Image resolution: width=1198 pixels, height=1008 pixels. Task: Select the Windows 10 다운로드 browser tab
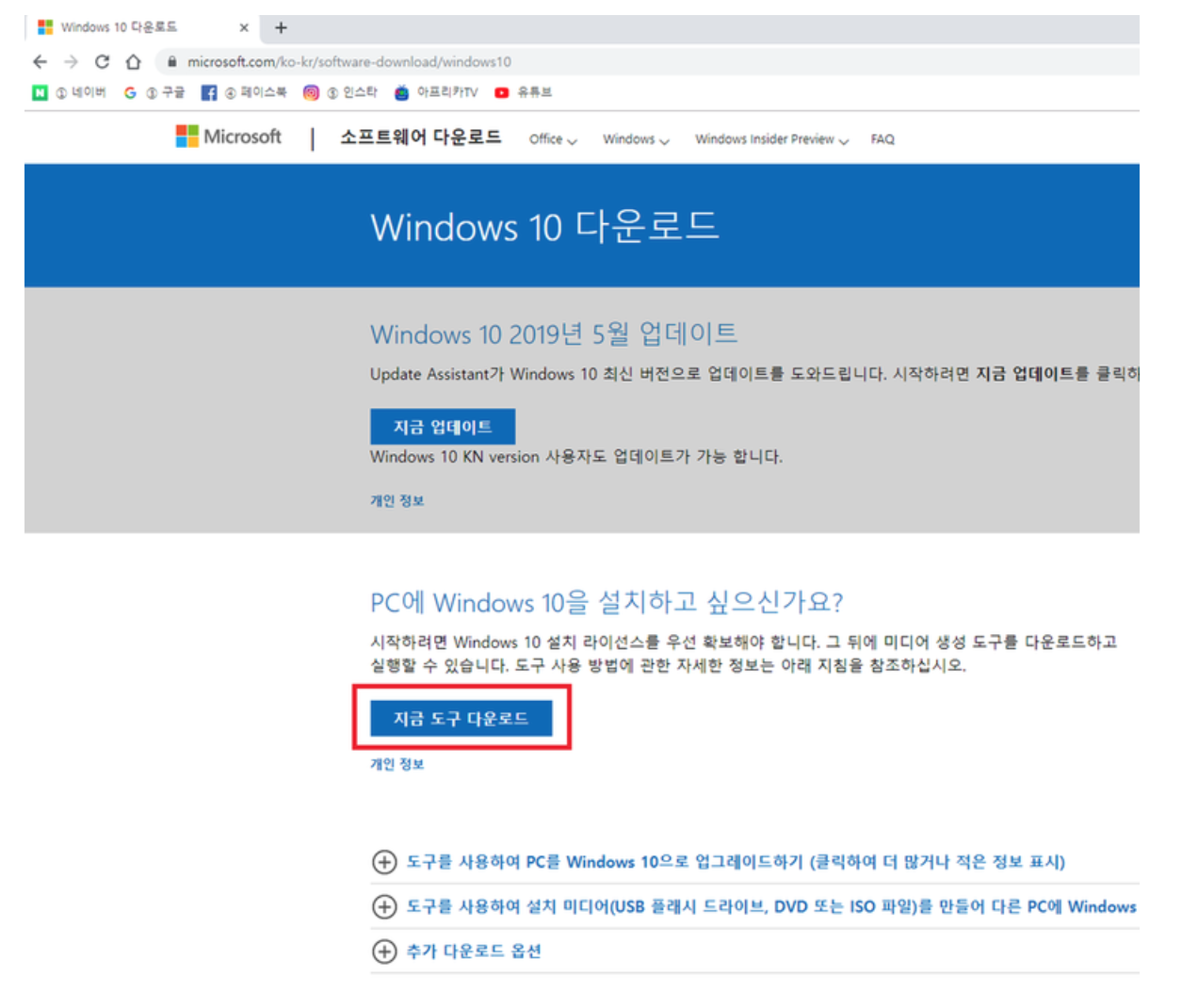(141, 27)
